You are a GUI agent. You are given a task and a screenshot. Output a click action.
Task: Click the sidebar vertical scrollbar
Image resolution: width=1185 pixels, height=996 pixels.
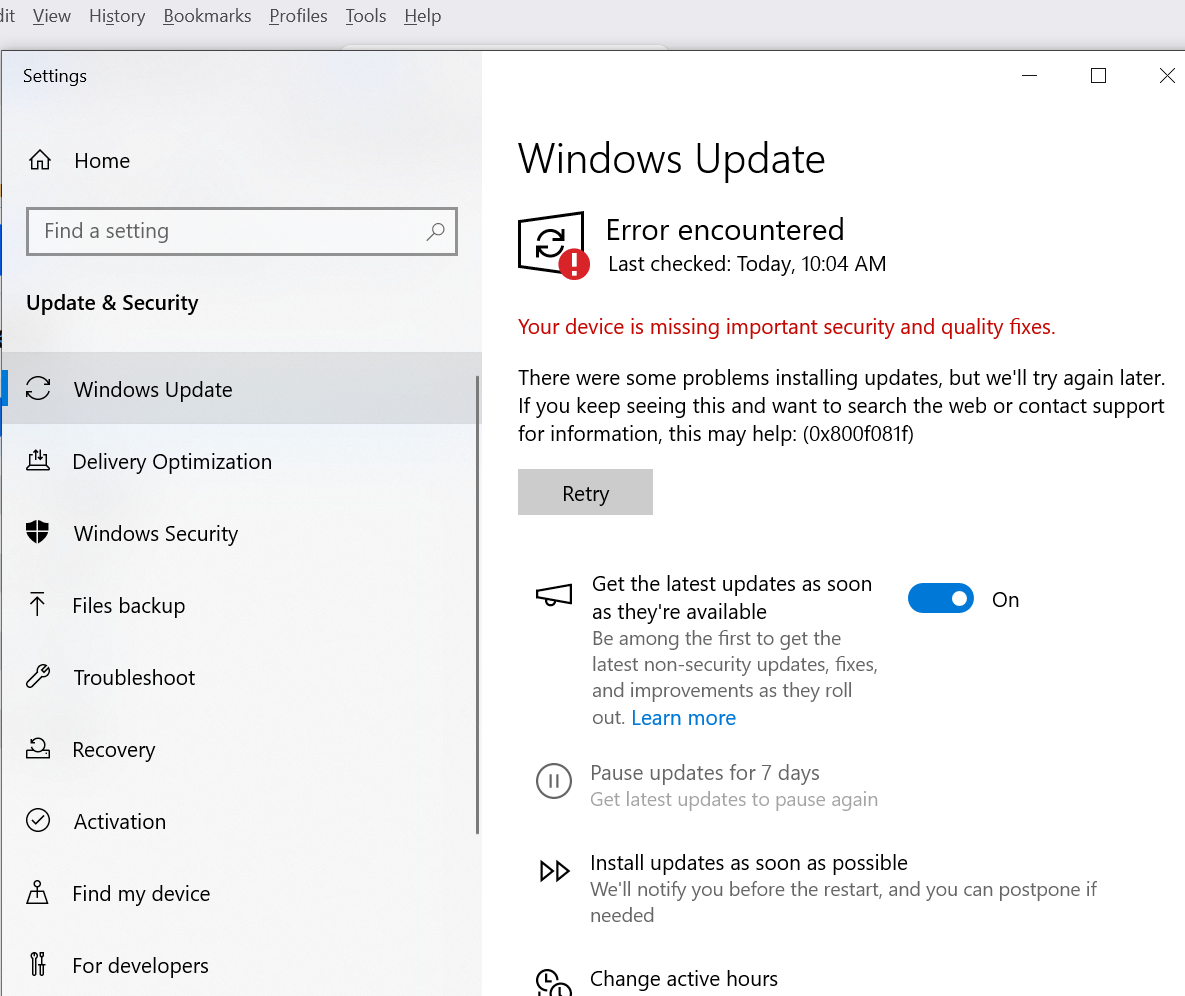point(478,605)
